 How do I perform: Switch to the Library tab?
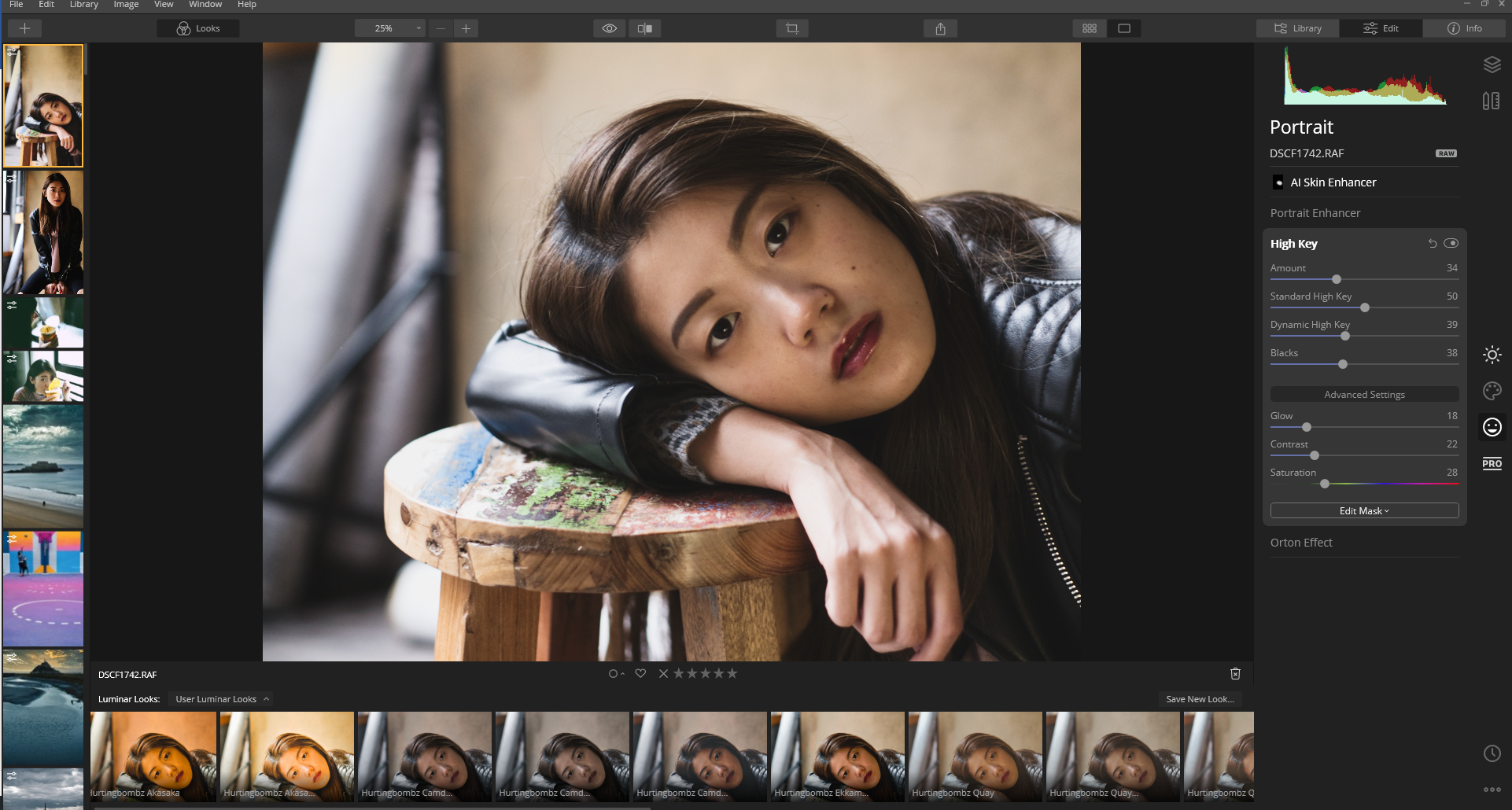point(1296,28)
